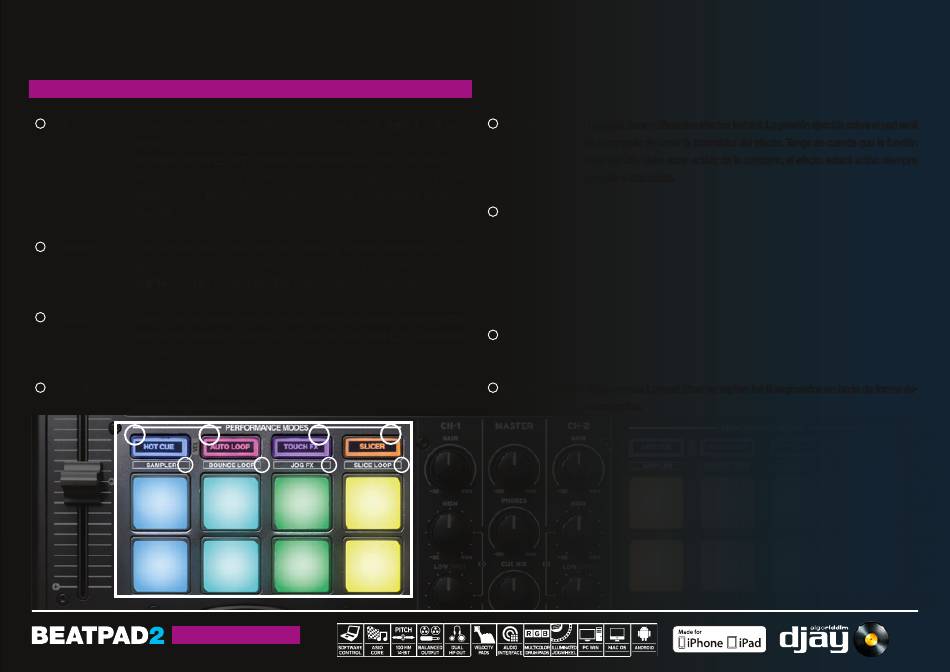Viewport: 950px width, 672px height.
Task: Select the SLICE LOOP label
Action: click(x=373, y=465)
